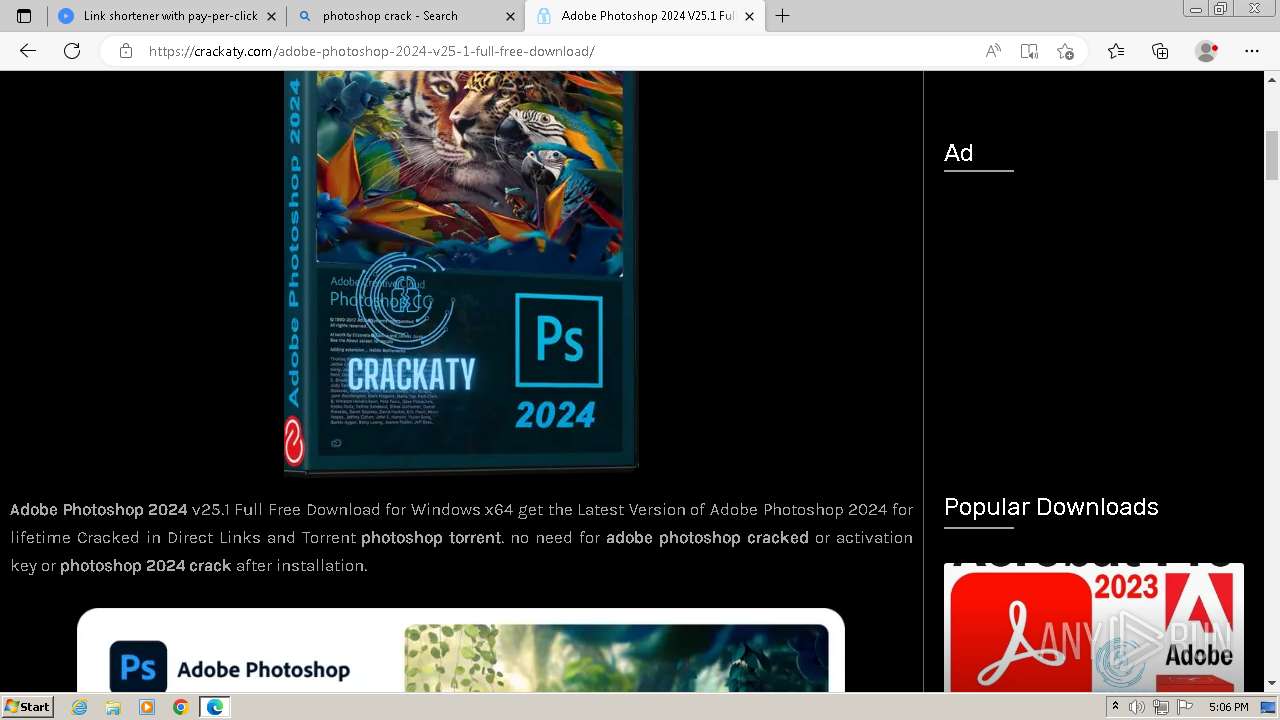Click scrollbar down arrow
1280x720 pixels.
tap(1272, 683)
